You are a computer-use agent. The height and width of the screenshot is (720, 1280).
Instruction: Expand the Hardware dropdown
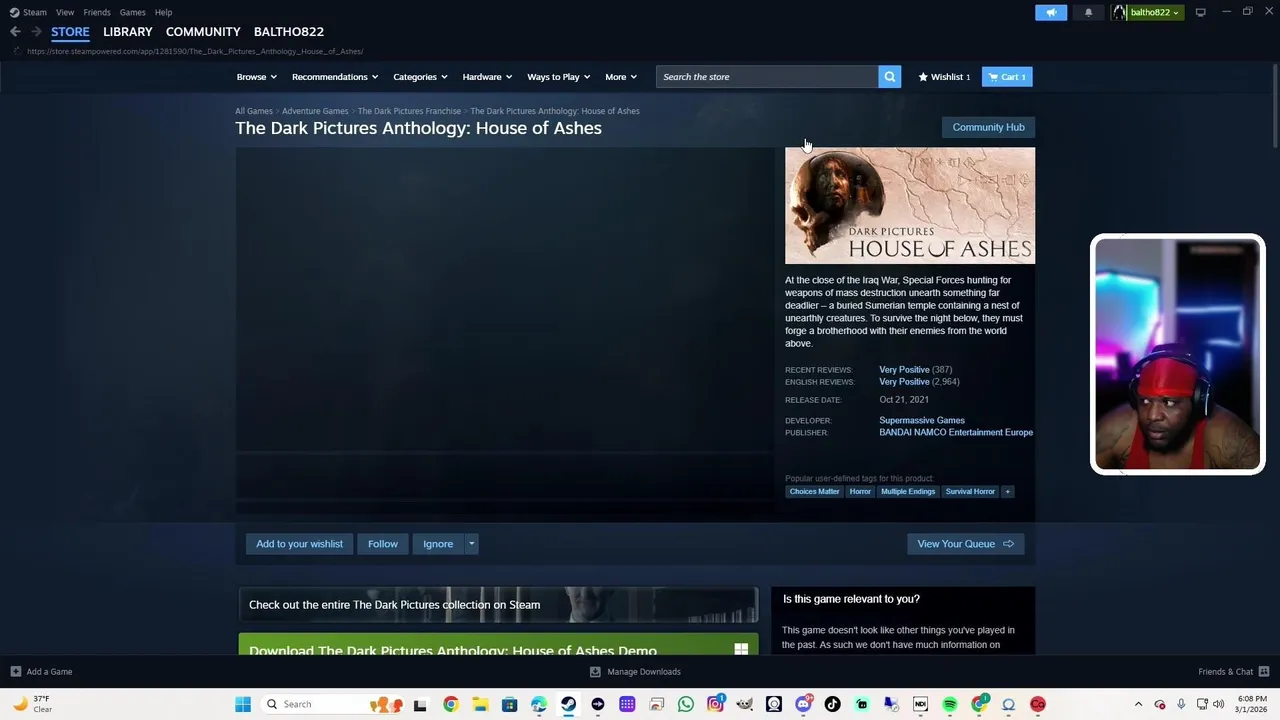487,77
